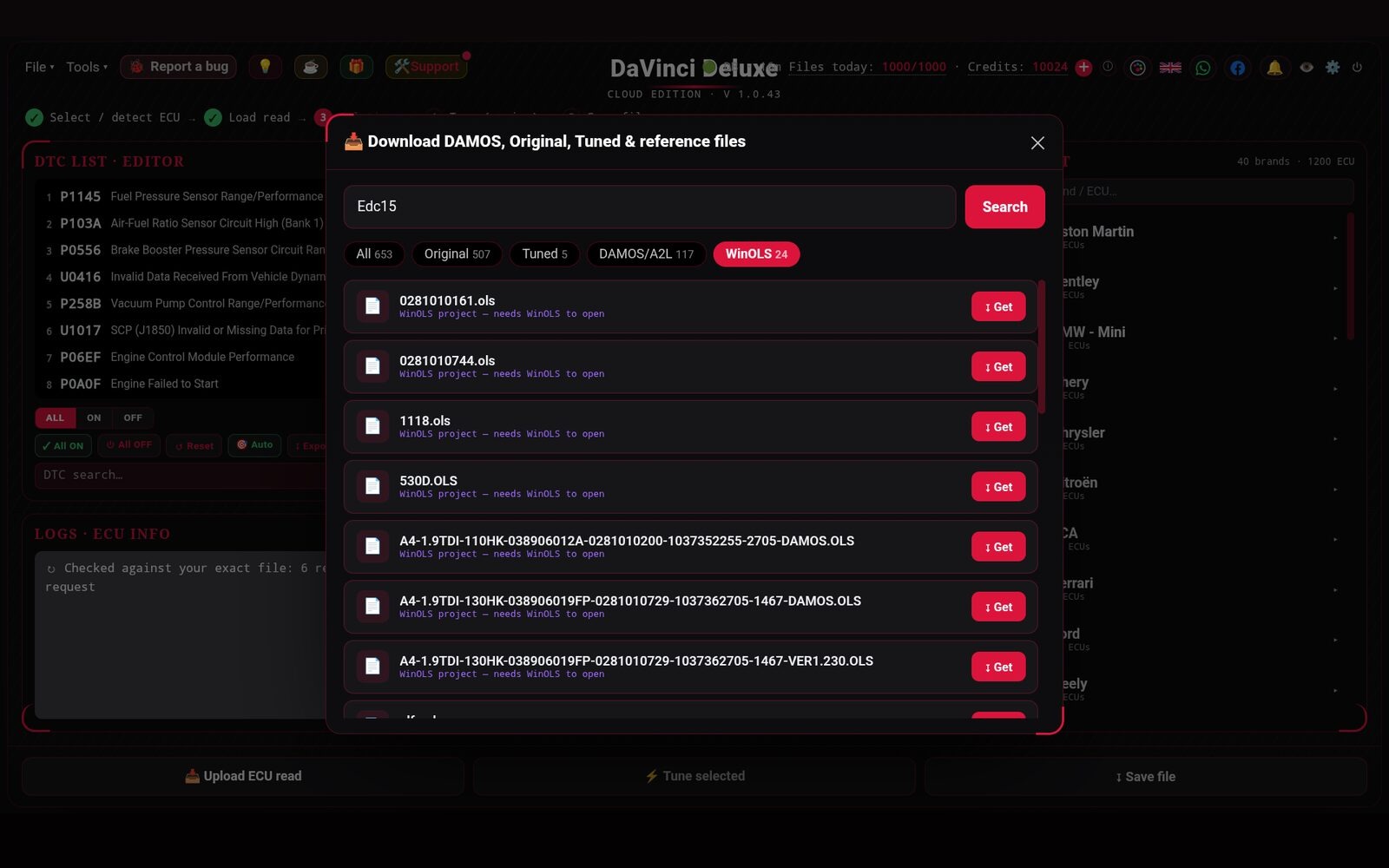The width and height of the screenshot is (1389, 868).
Task: Click the green check next to Load read
Action: 213,117
